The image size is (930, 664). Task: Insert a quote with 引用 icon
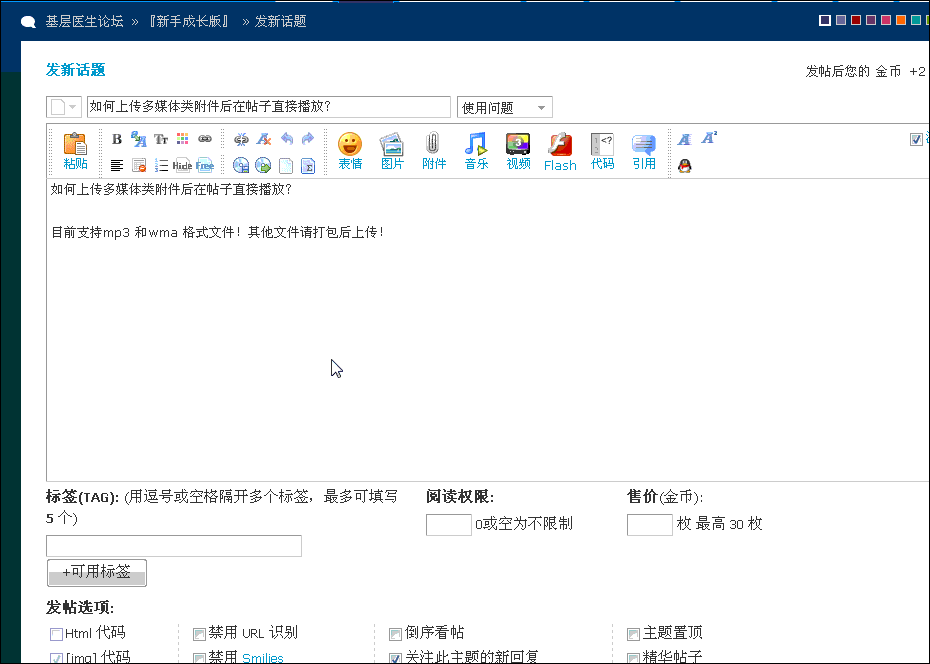point(644,150)
